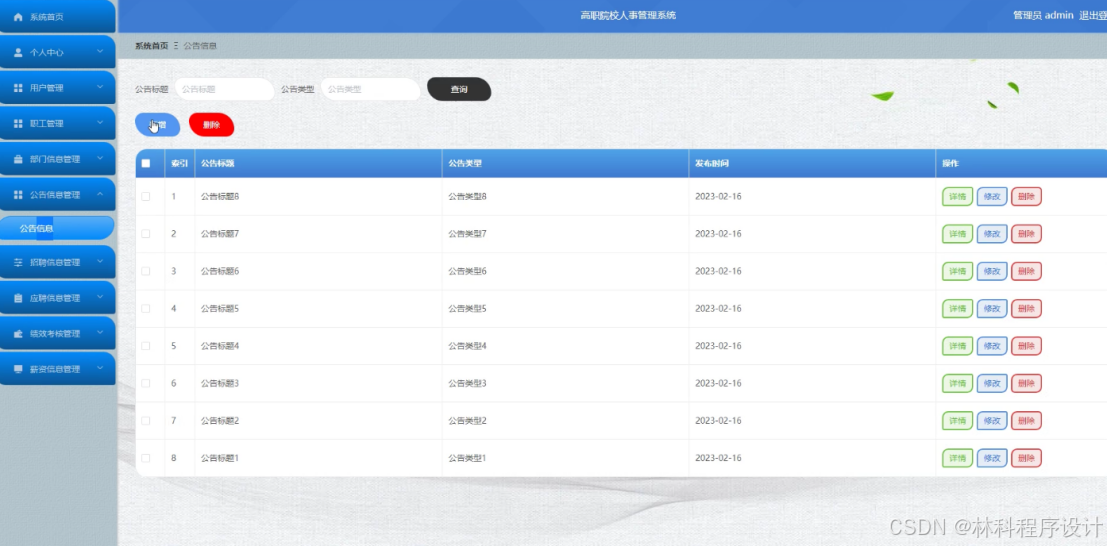Expand the 应聘信息管理 menu chevron
The height and width of the screenshot is (547, 1107).
(x=100, y=297)
